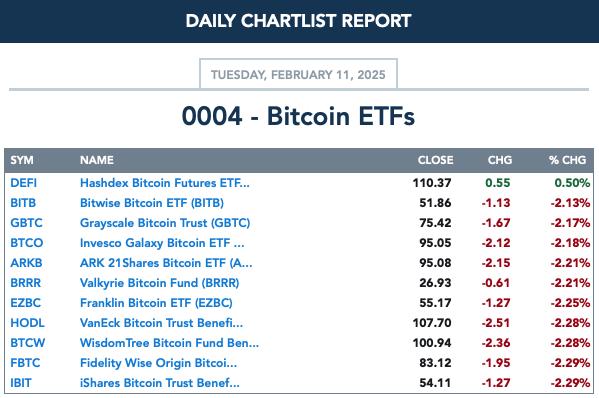Open Grayscale Bitcoin Trust (GBTC) link
Viewport: 599px width, 398px height.
click(165, 223)
